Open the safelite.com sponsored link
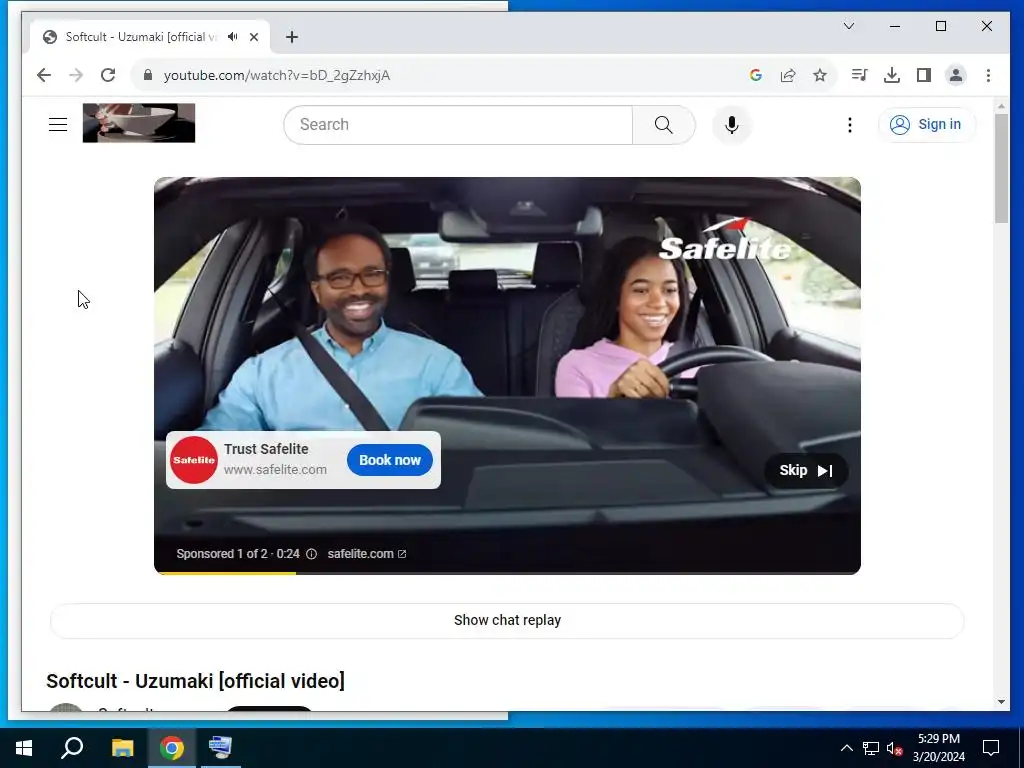This screenshot has width=1024, height=768. (366, 554)
